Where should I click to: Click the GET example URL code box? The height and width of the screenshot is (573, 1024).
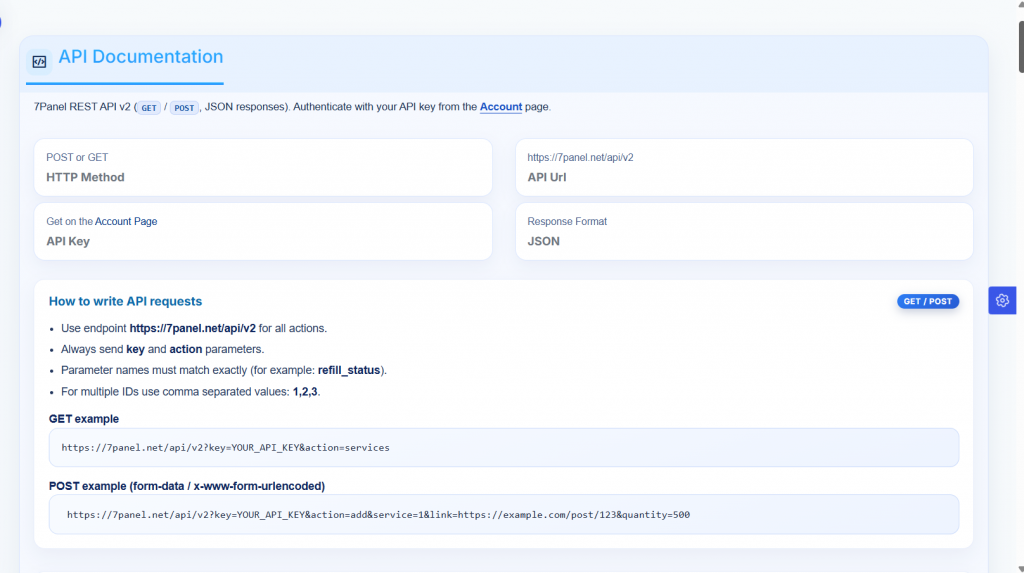[x=504, y=448]
